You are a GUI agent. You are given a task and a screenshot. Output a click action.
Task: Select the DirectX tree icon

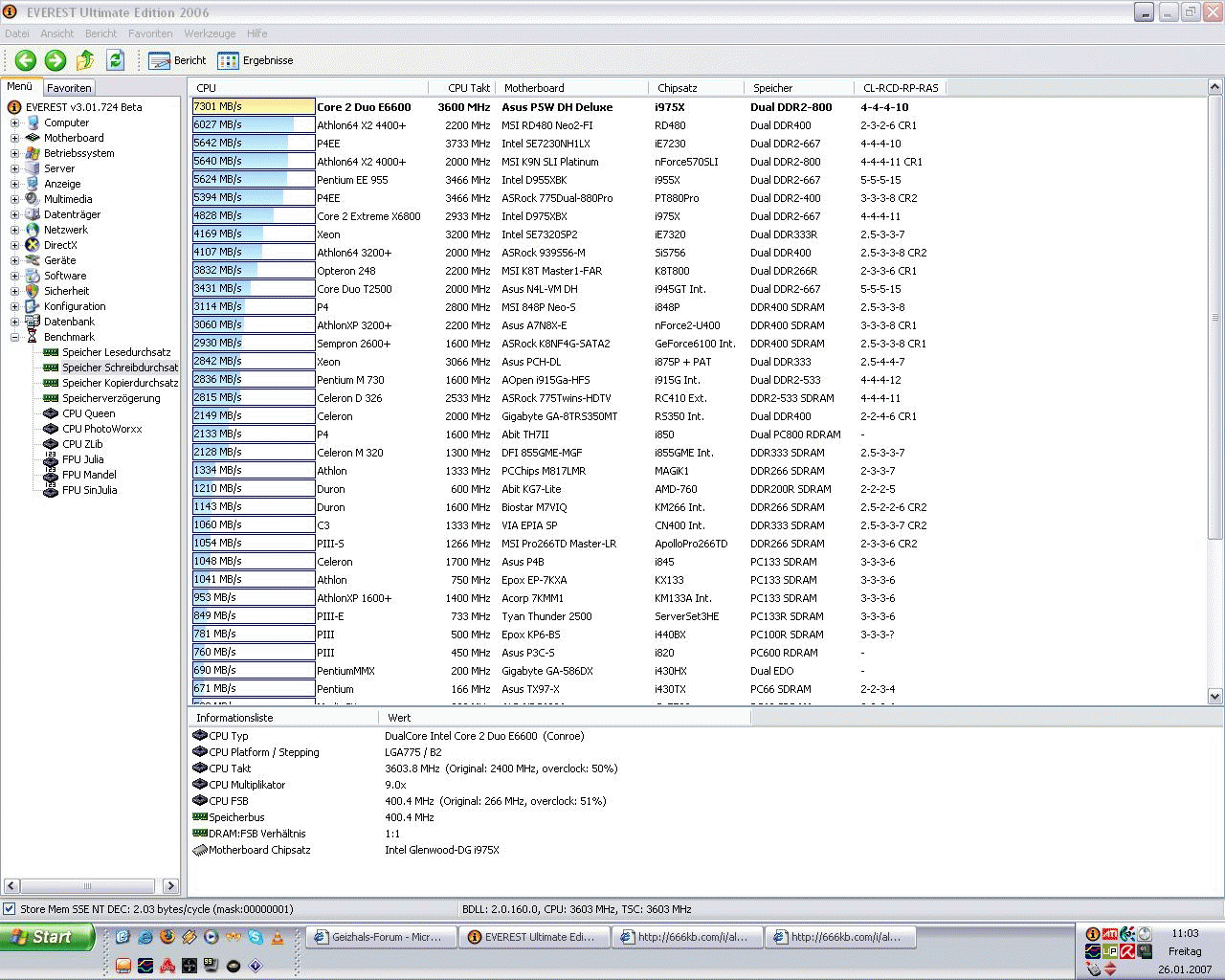pyautogui.click(x=33, y=245)
